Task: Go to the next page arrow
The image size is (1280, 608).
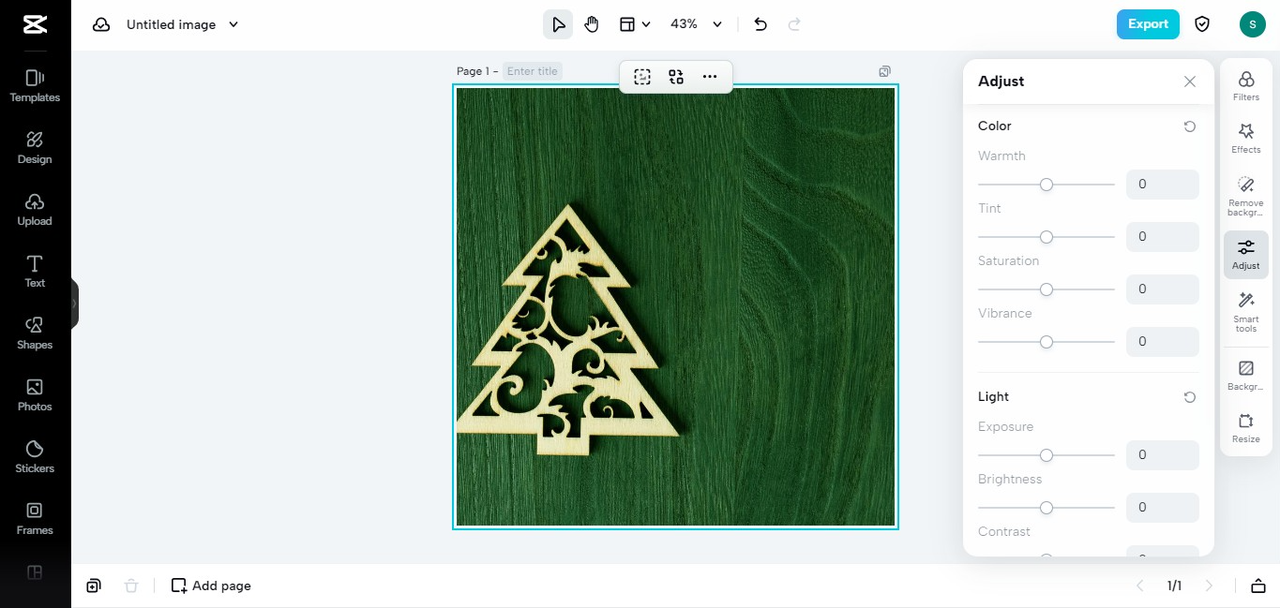Action: (x=1209, y=586)
